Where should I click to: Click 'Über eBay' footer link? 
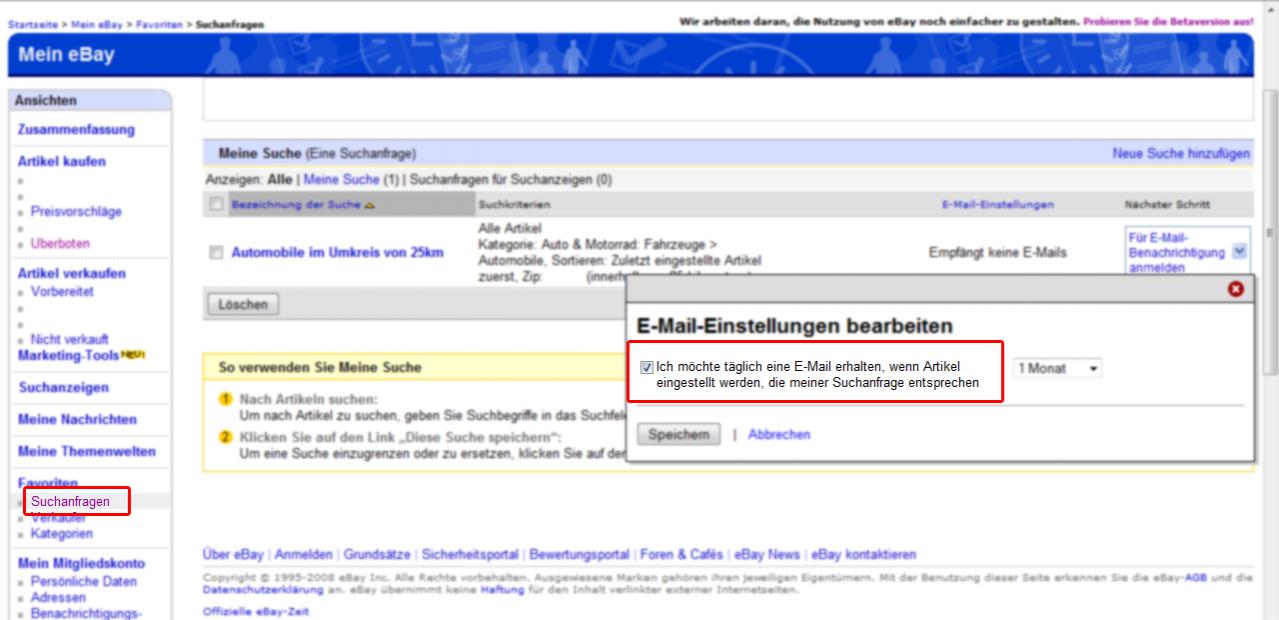click(233, 554)
